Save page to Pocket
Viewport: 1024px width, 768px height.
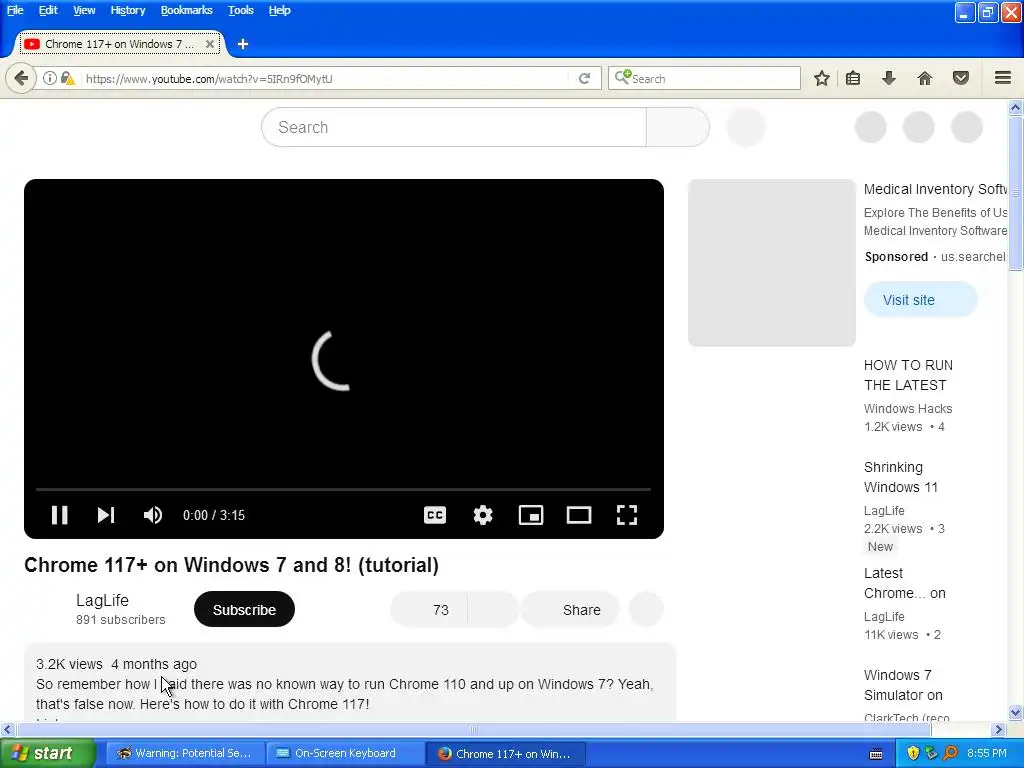[961, 78]
